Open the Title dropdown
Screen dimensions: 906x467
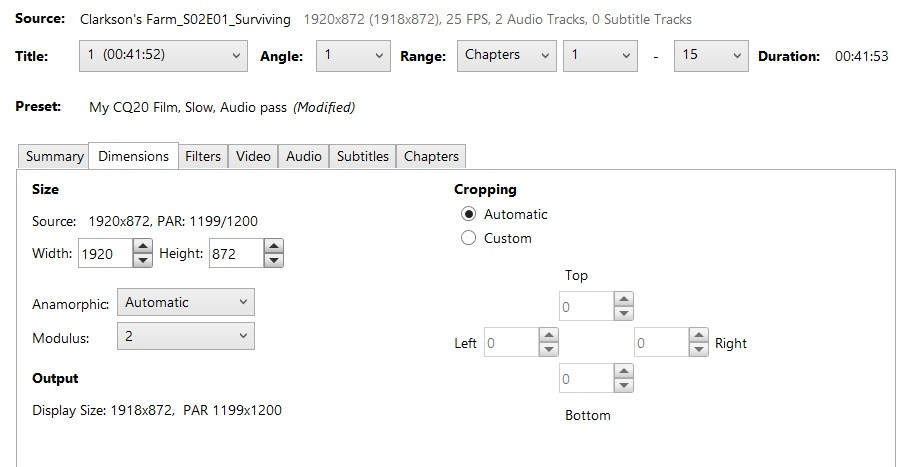[164, 55]
